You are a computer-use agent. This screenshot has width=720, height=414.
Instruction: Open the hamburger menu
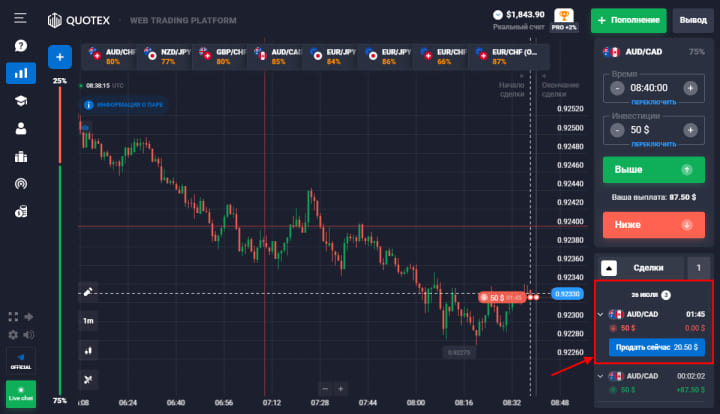(20, 19)
